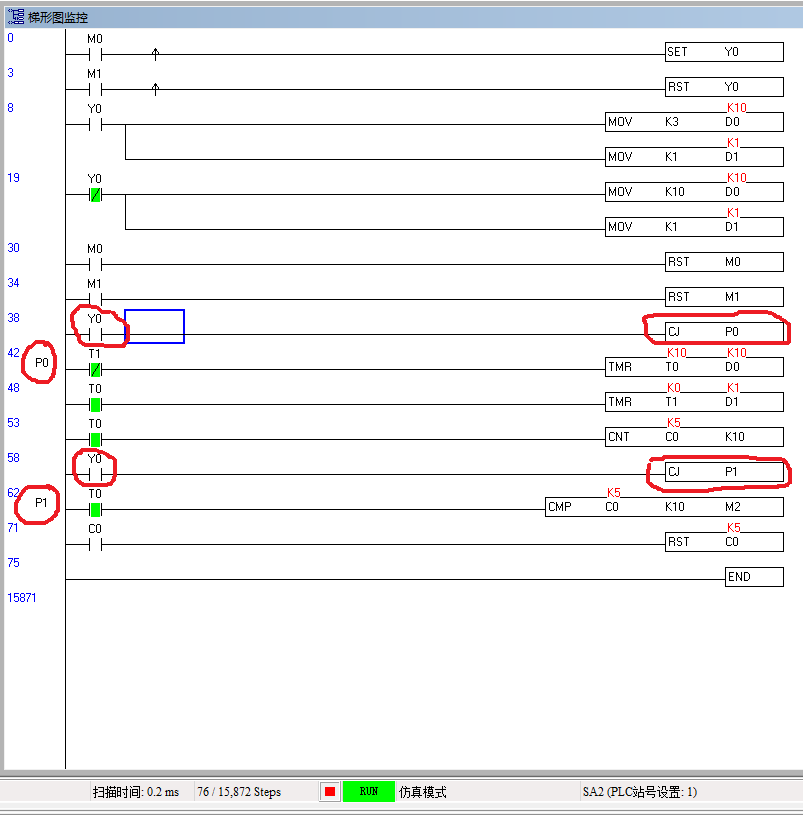
Task: Select the MOV K3 D0 instruction
Action: pos(694,122)
